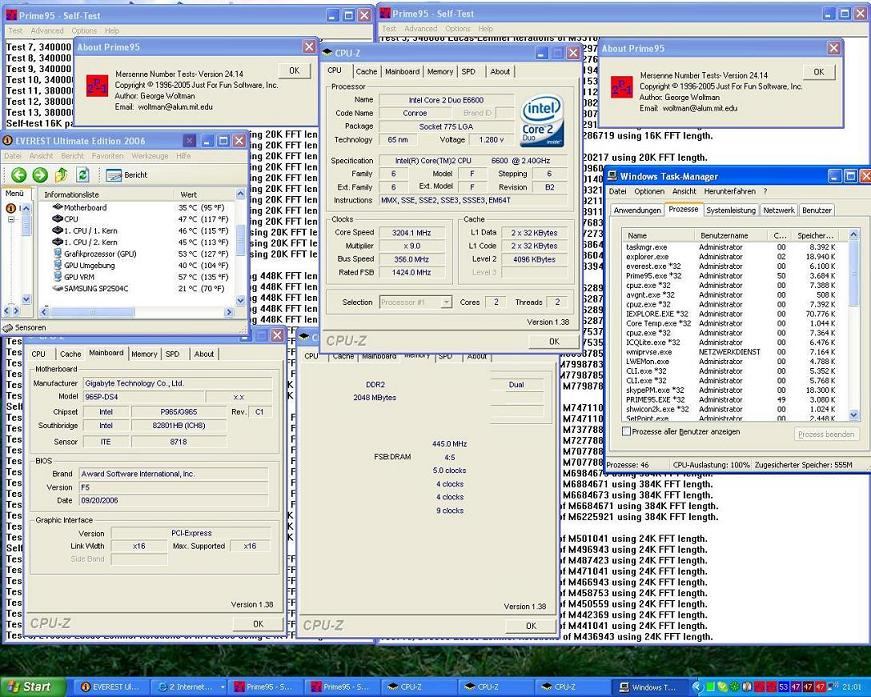Image resolution: width=871 pixels, height=697 pixels.
Task: Show hidden tray icons with taskbar chevron
Action: [696, 687]
